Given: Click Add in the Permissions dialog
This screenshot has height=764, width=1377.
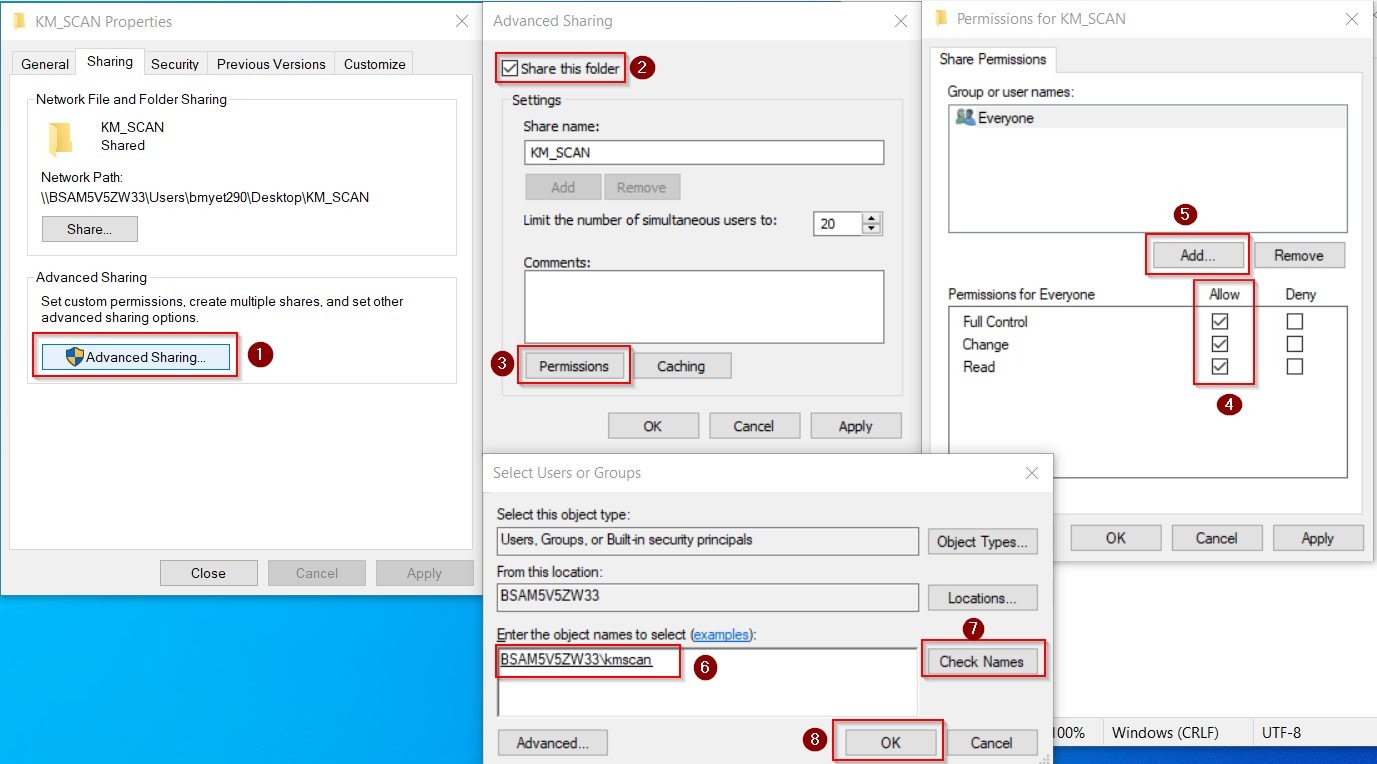Looking at the screenshot, I should pyautogui.click(x=1197, y=255).
